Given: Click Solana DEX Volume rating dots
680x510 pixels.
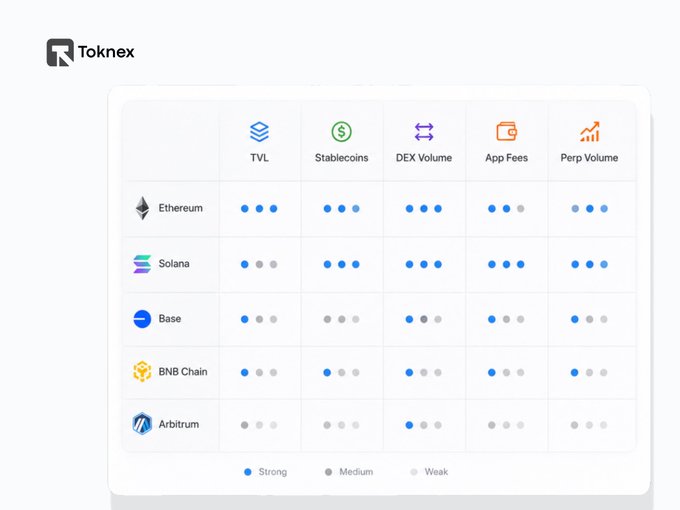Looking at the screenshot, I should (424, 264).
